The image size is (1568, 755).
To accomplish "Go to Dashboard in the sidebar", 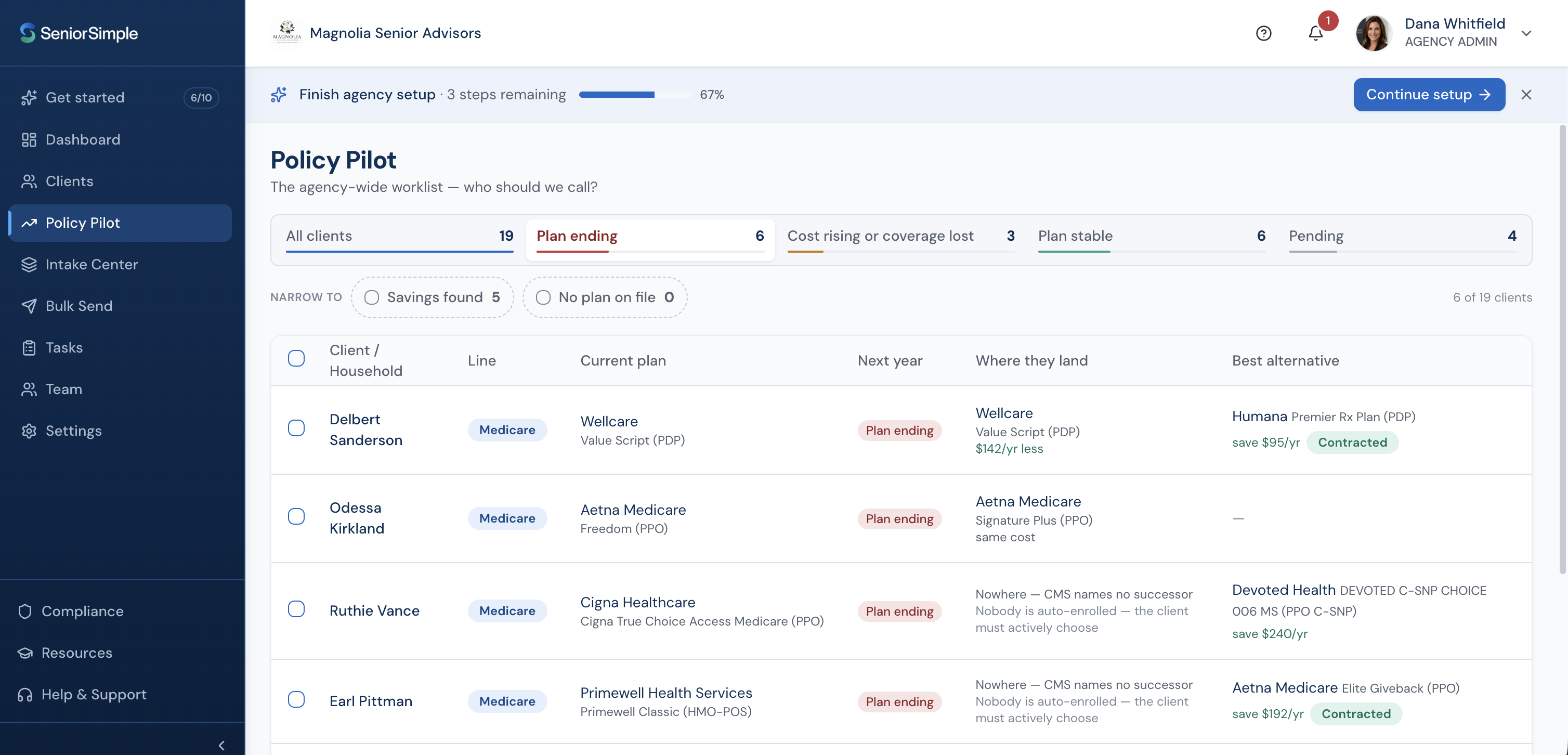I will point(121,139).
